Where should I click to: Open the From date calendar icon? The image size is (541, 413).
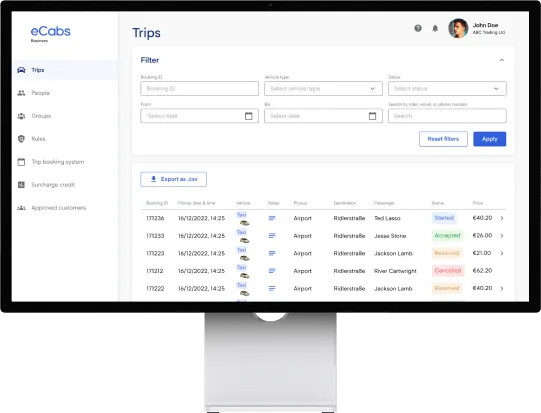coord(248,116)
